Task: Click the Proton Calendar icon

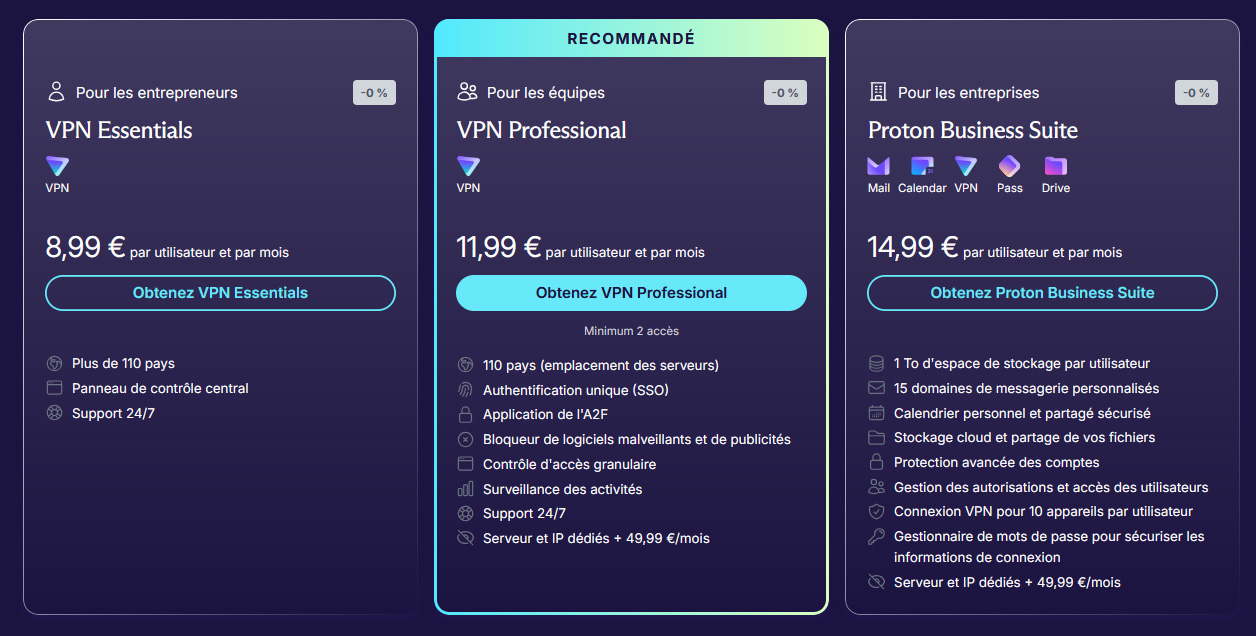Action: tap(922, 166)
